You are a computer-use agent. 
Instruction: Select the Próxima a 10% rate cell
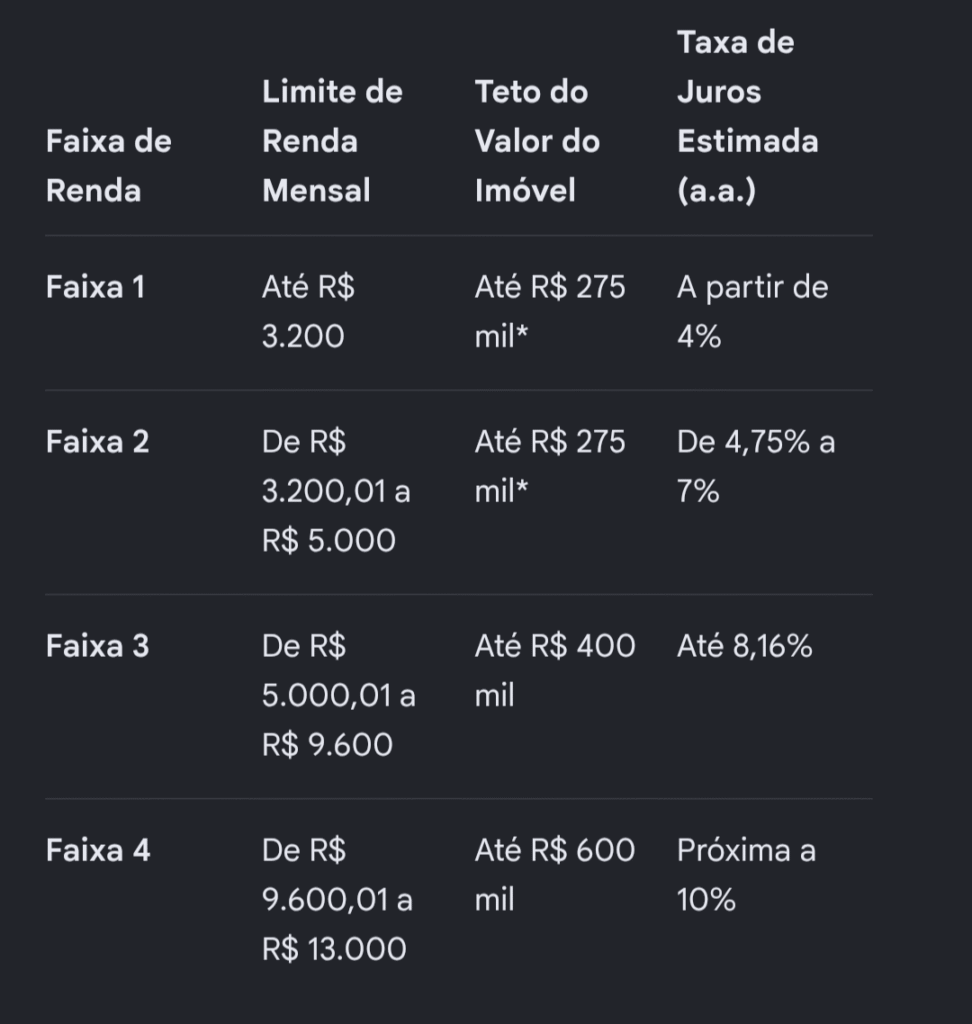coord(747,876)
